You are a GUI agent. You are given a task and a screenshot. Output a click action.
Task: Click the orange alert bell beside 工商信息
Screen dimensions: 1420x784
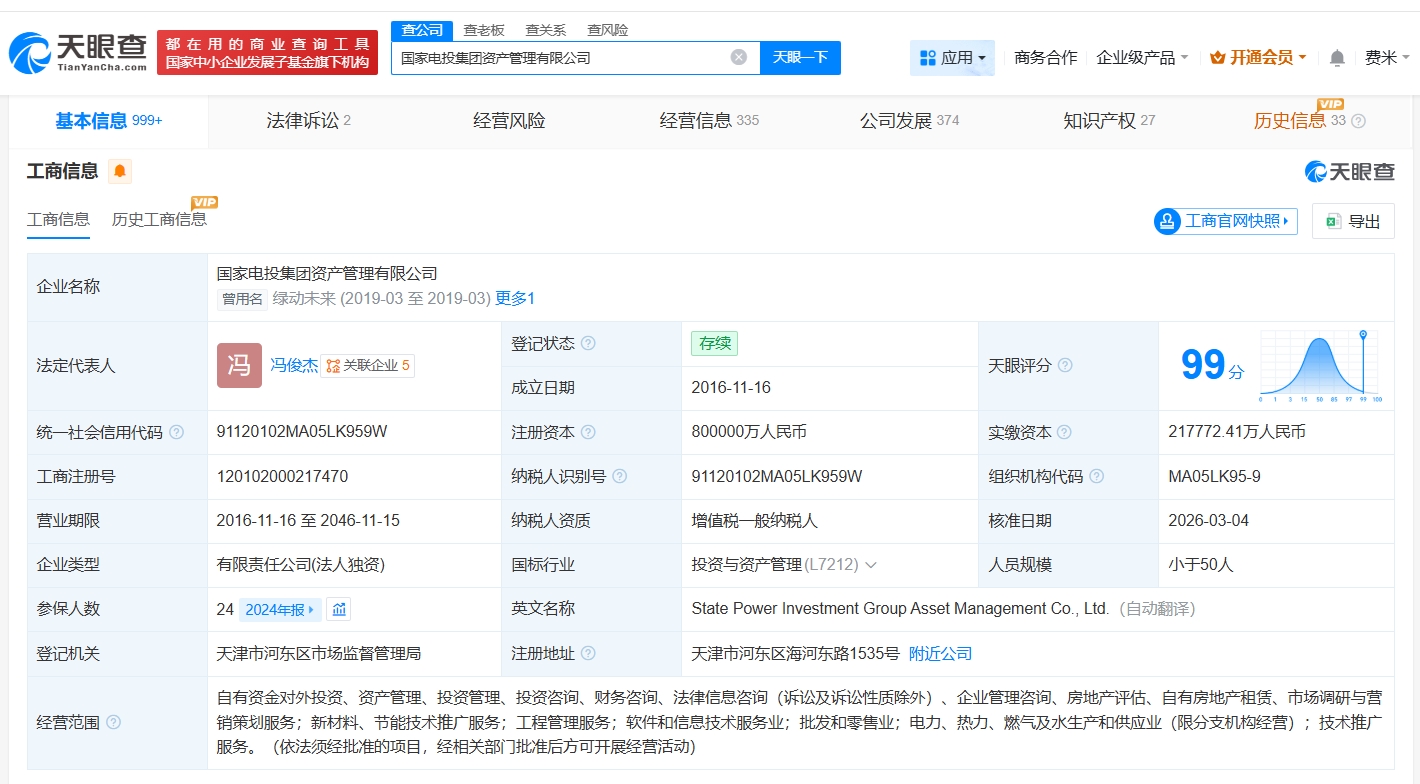tap(120, 171)
